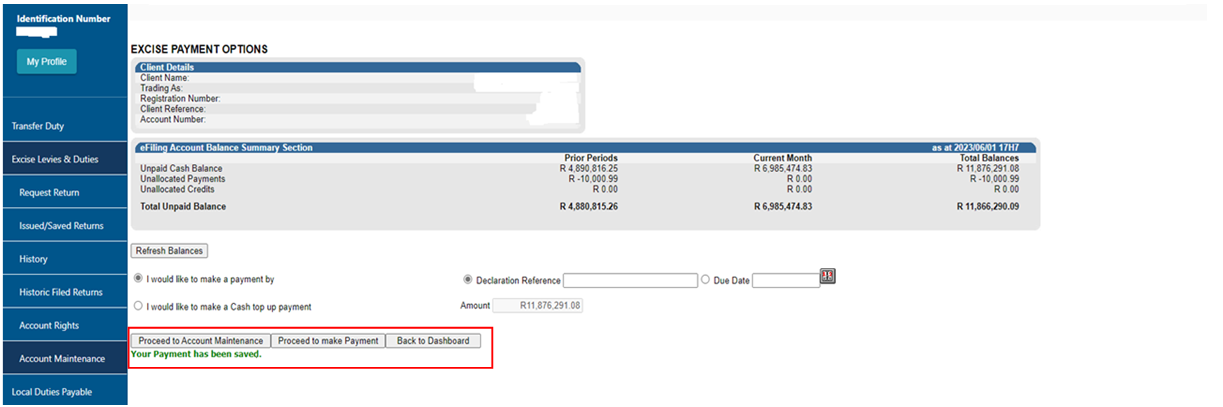This screenshot has width=1223, height=407.
Task: Open Transfer Duty in sidebar
Action: [38, 126]
